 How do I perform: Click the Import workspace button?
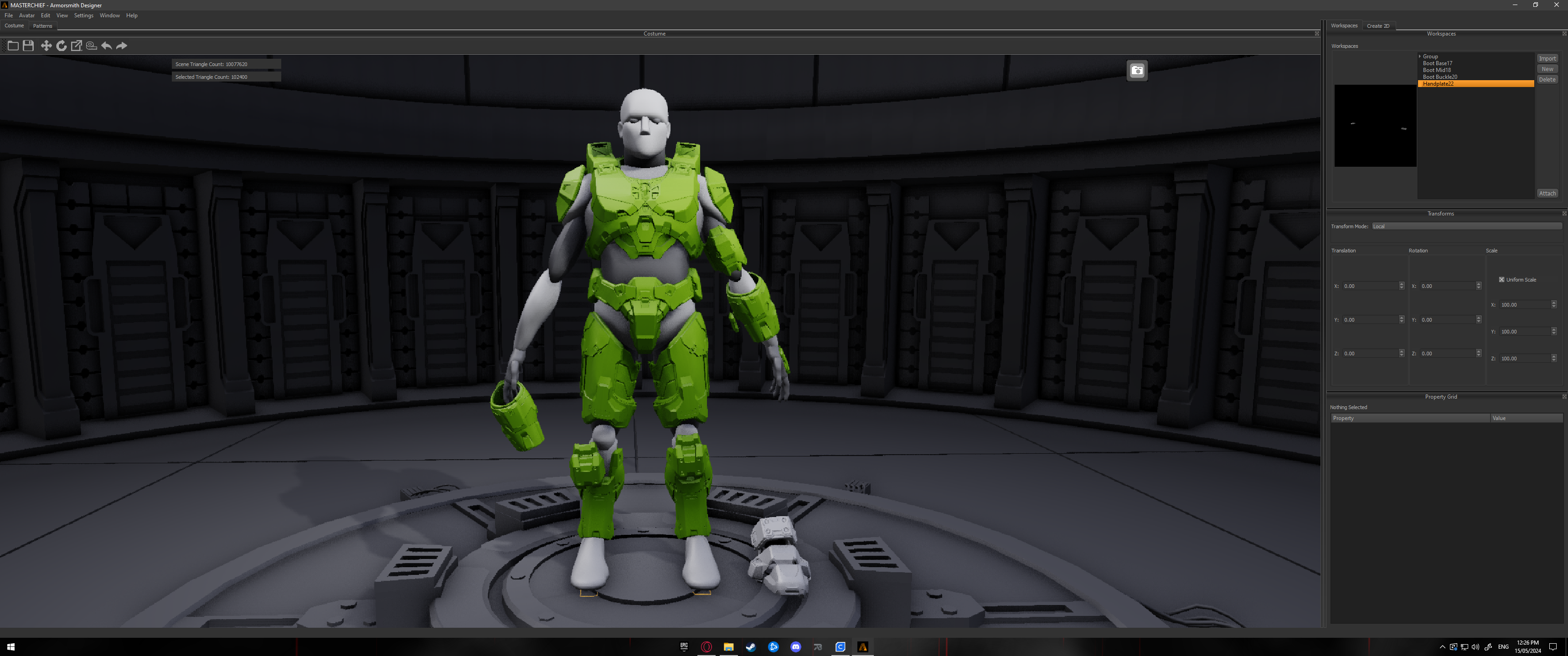coord(1547,59)
